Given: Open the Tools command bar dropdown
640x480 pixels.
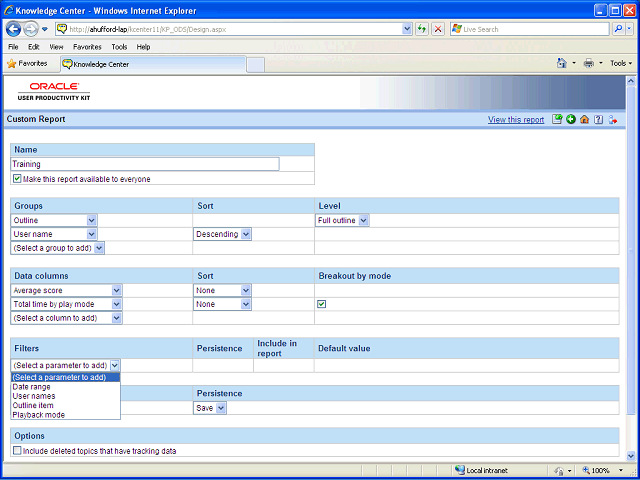Looking at the screenshot, I should pos(621,63).
